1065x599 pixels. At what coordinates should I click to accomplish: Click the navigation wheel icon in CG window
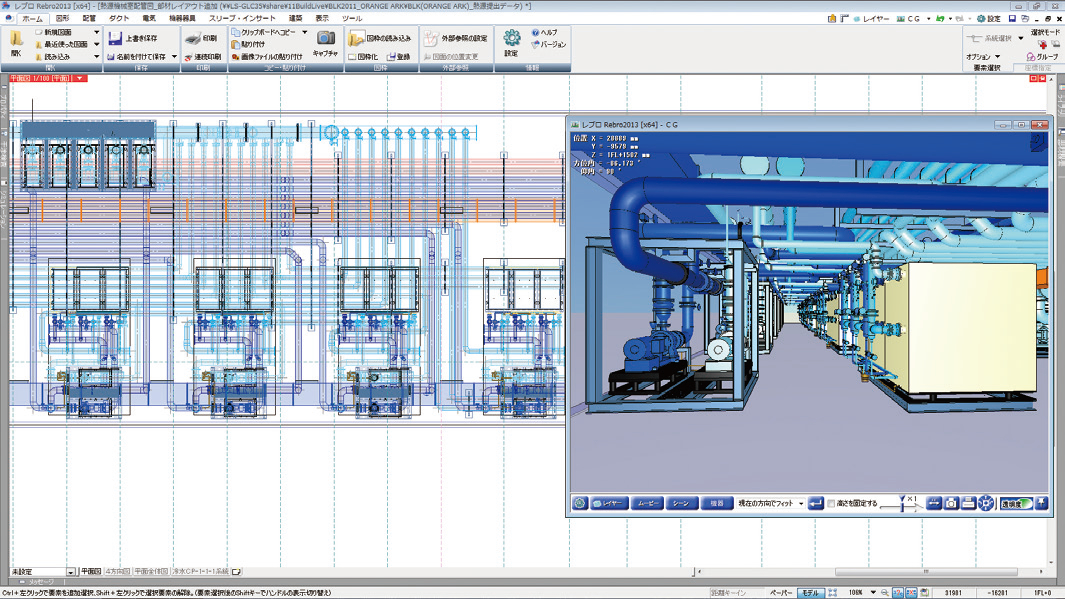pyautogui.click(x=986, y=503)
